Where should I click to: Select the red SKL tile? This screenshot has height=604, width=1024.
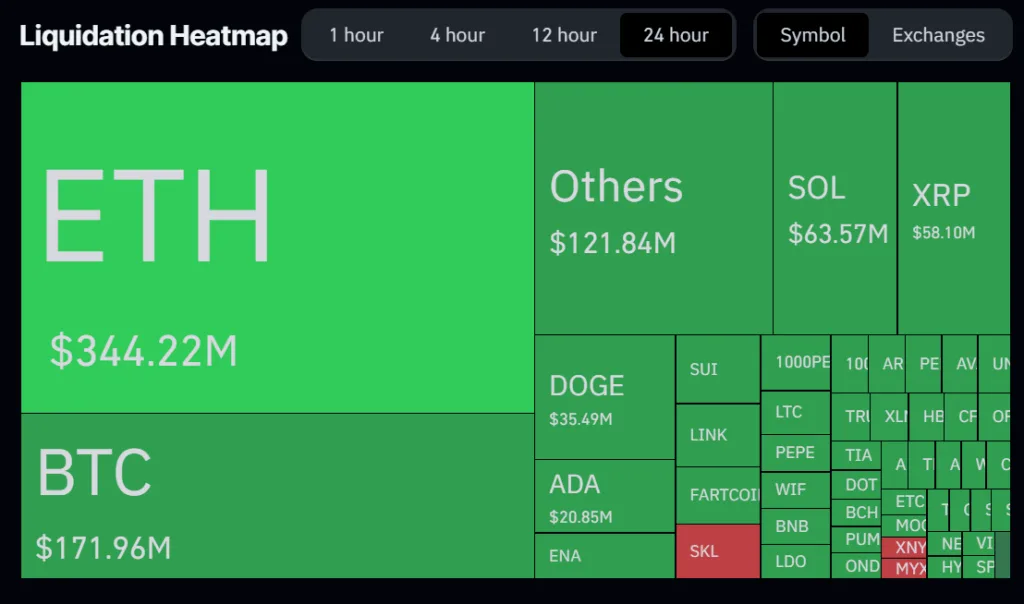click(x=717, y=552)
